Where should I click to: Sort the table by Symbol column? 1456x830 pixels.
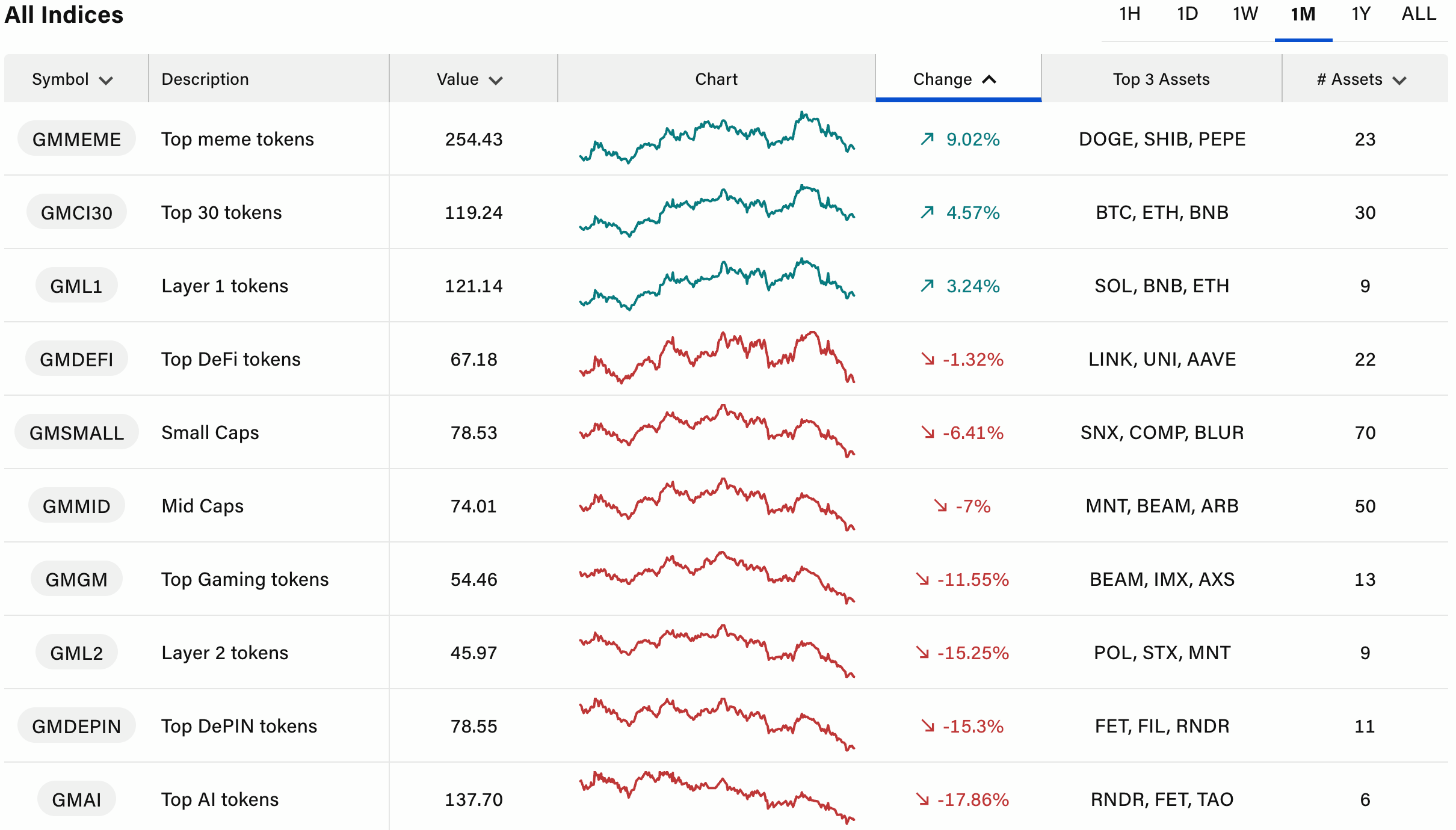pyautogui.click(x=72, y=79)
